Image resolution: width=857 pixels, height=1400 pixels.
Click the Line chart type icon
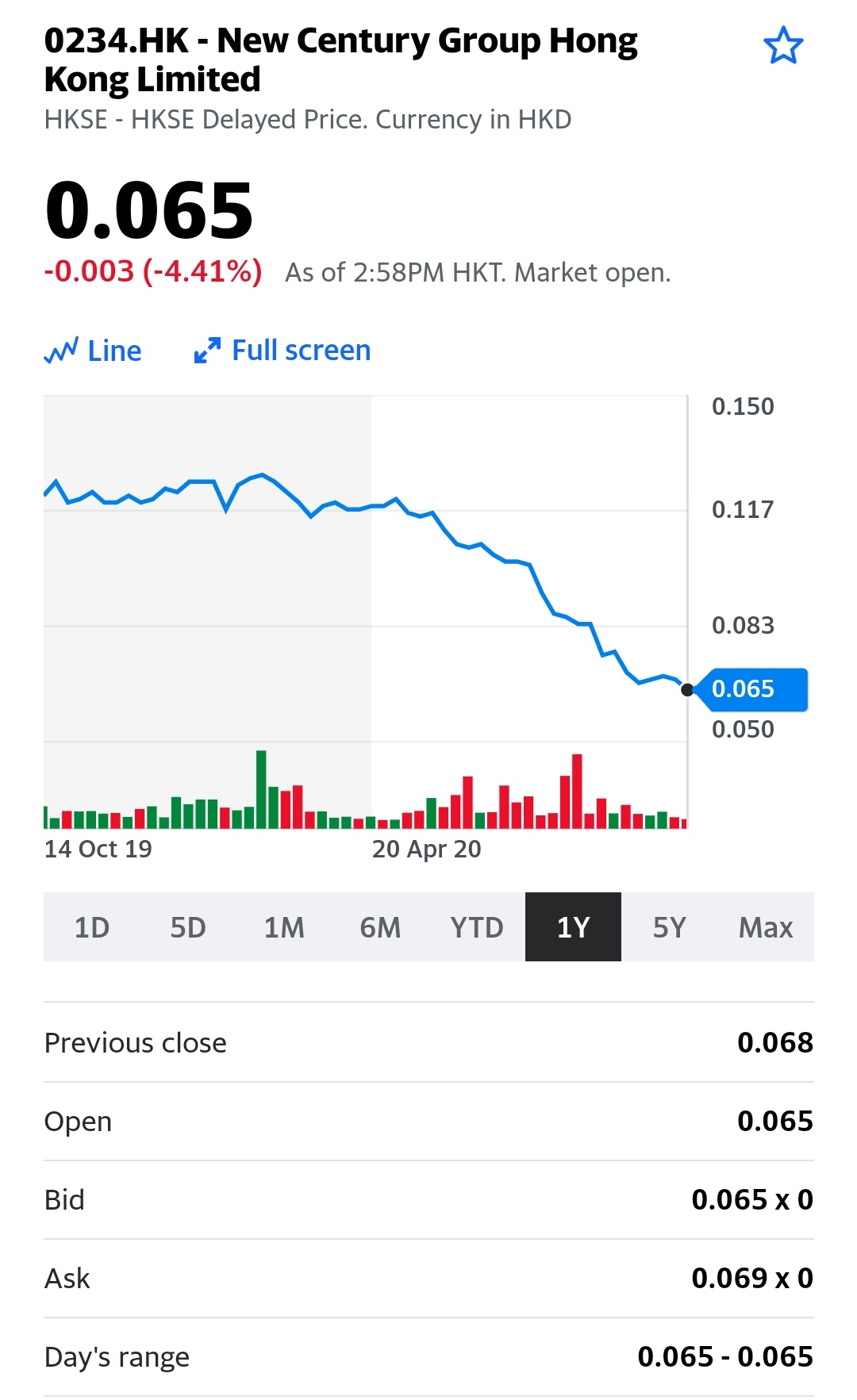[x=61, y=351]
